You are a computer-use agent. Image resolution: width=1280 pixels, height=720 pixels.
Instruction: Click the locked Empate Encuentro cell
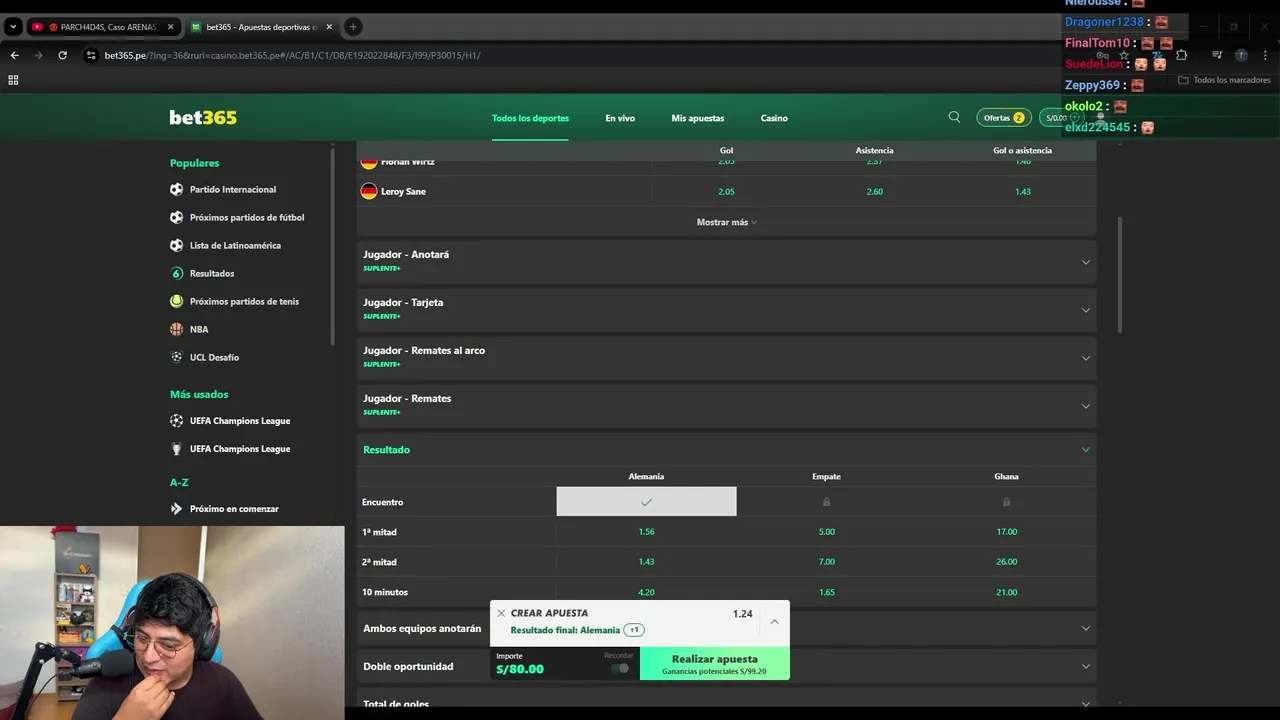point(826,502)
